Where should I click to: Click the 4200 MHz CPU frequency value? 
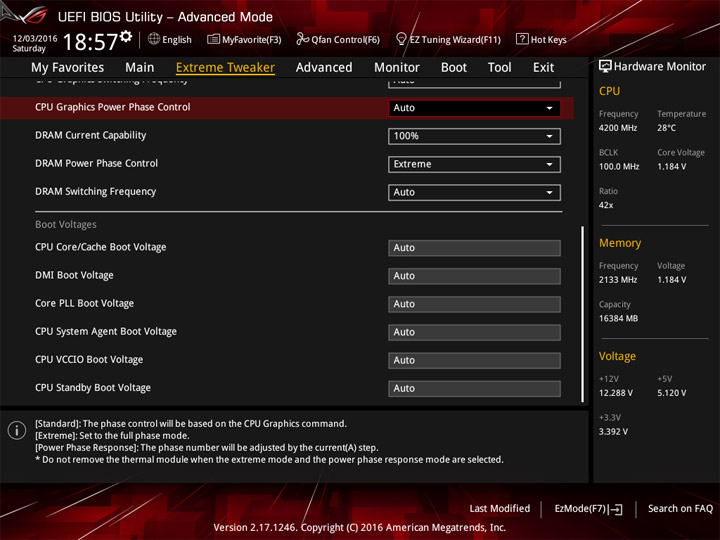pos(618,128)
